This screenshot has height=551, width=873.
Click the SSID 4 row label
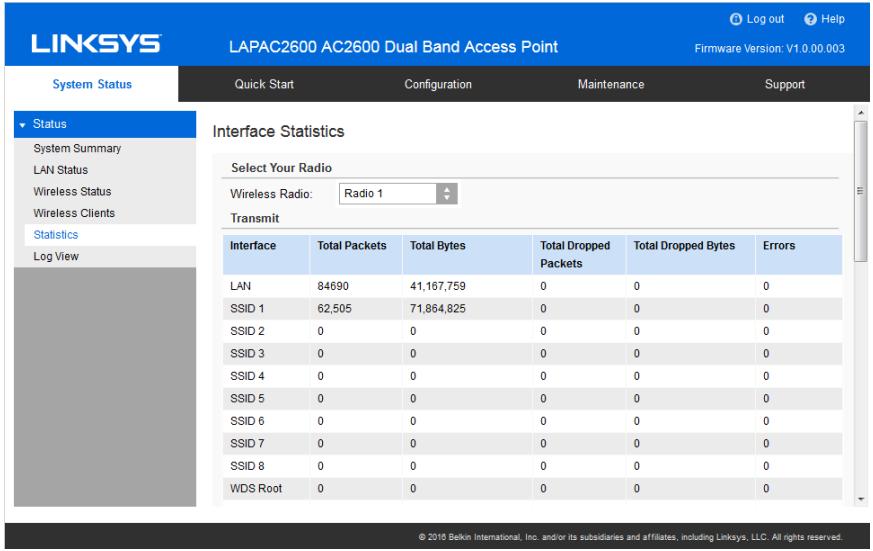pyautogui.click(x=247, y=376)
